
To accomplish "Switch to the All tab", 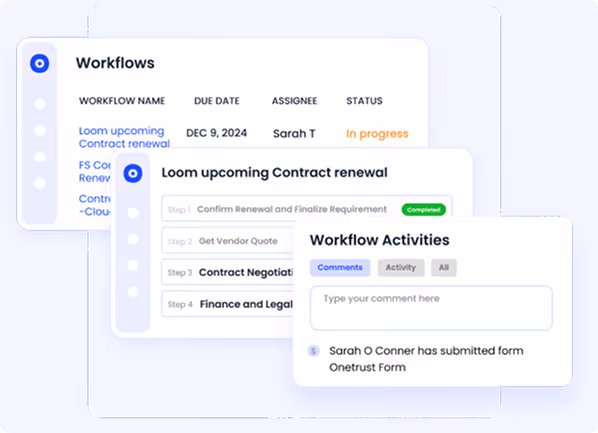I will pos(444,267).
